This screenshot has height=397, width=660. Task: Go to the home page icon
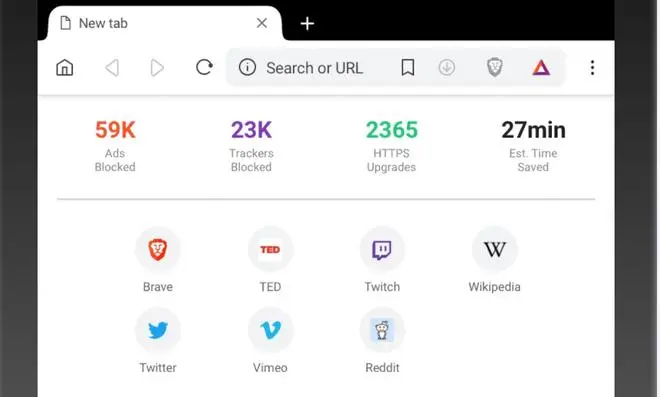[65, 67]
